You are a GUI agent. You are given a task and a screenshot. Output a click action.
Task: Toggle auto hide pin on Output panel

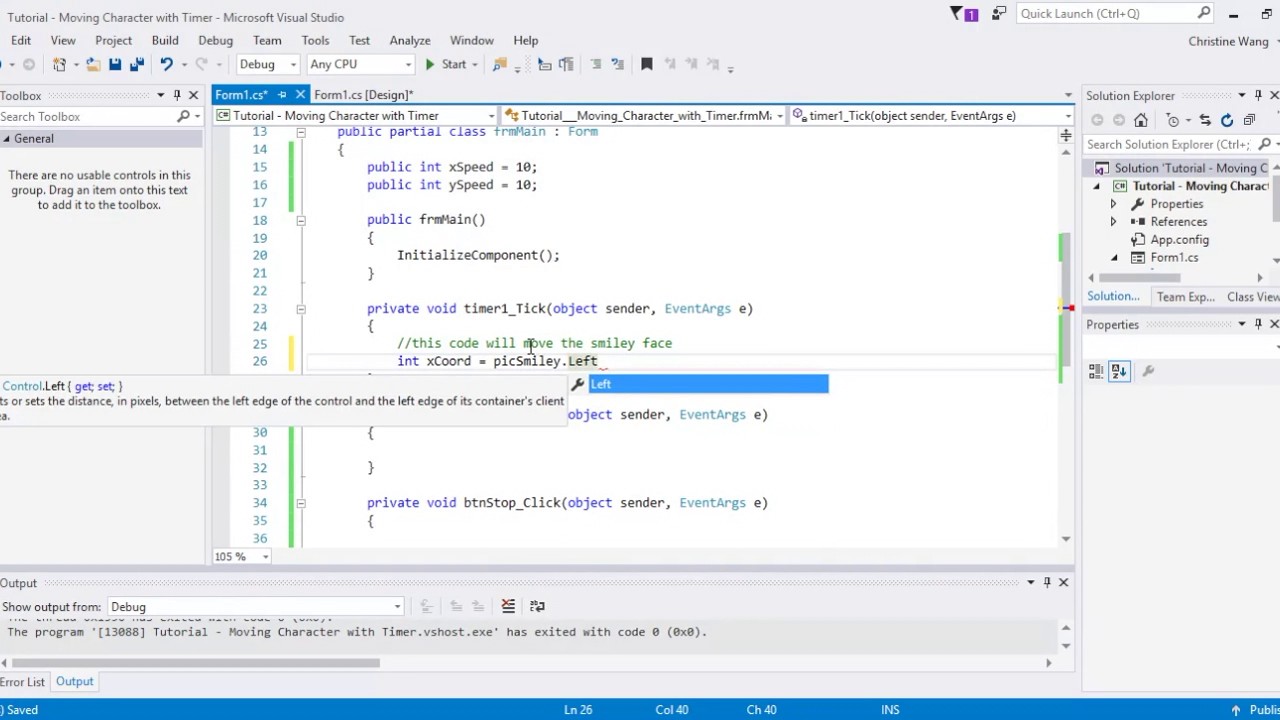[1047, 582]
